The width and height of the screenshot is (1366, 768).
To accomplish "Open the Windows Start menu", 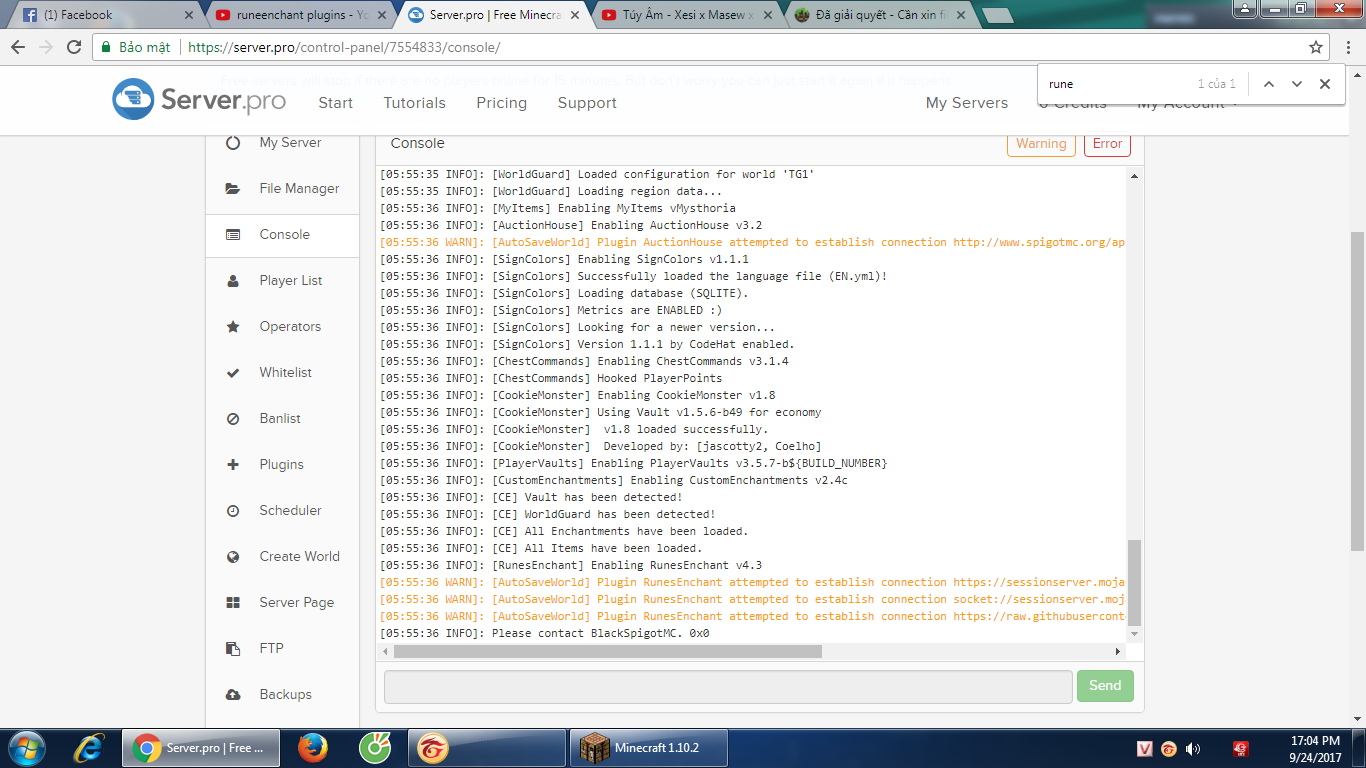I will 25,748.
